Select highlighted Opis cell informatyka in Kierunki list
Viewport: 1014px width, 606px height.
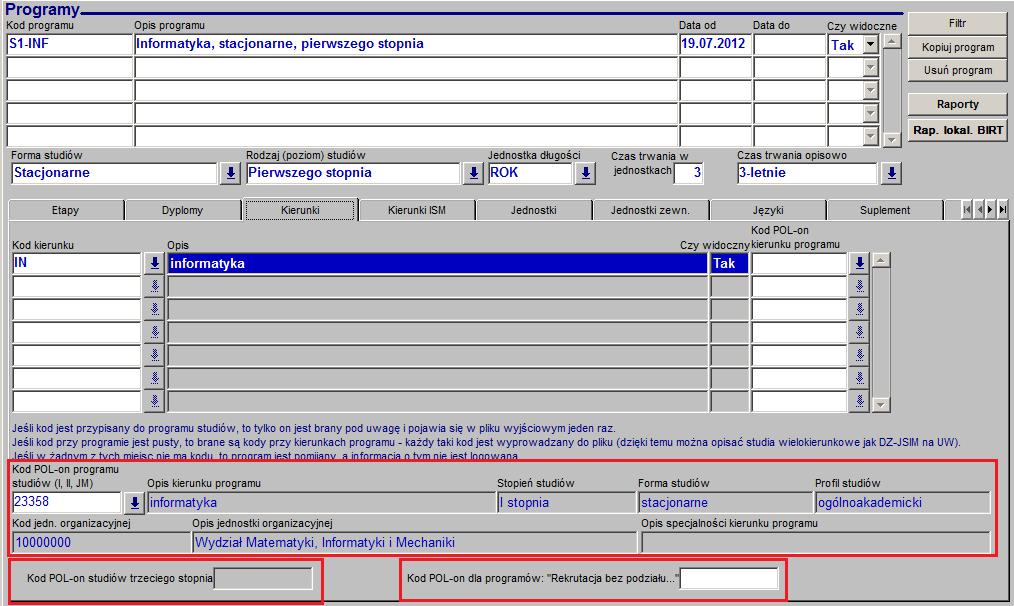point(437,263)
